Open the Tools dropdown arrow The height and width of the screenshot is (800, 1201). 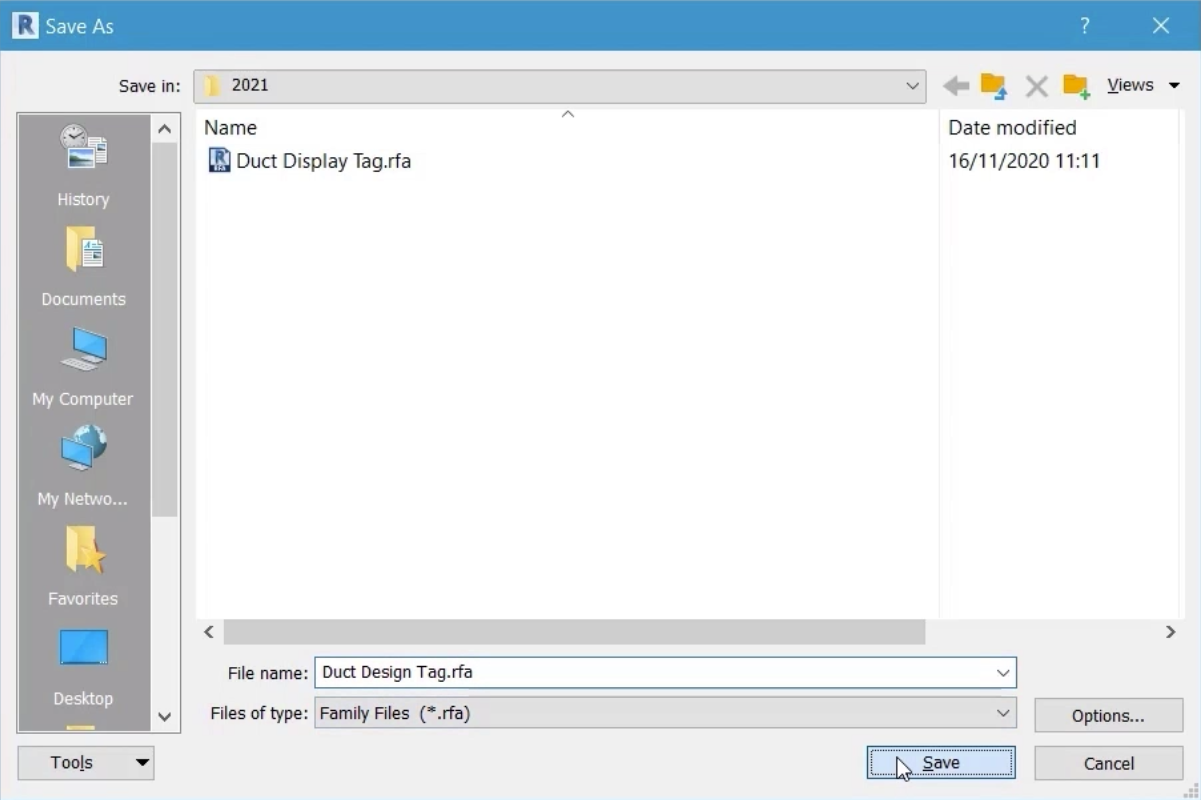point(143,763)
